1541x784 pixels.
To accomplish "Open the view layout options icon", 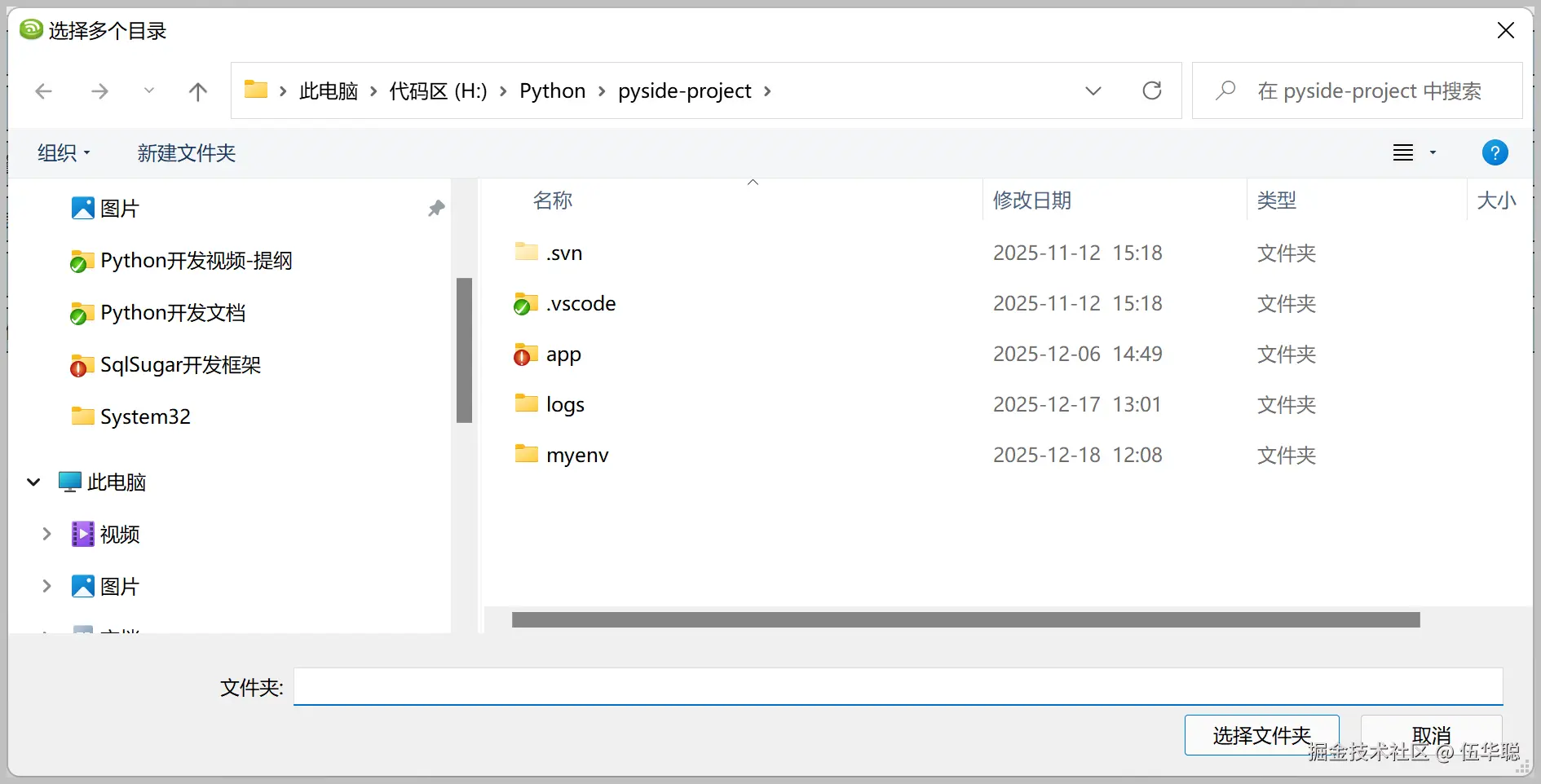I will coord(1403,152).
